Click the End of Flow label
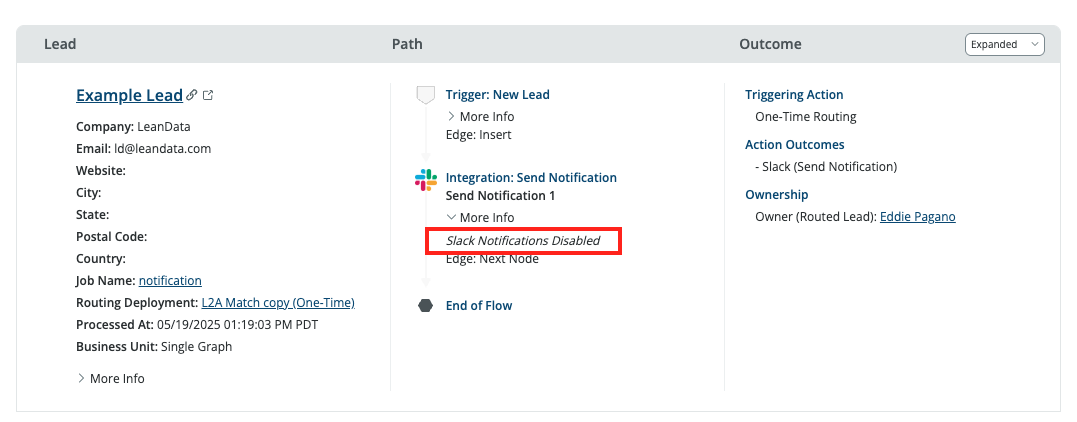Viewport: 1077px width, 422px height. coord(478,306)
